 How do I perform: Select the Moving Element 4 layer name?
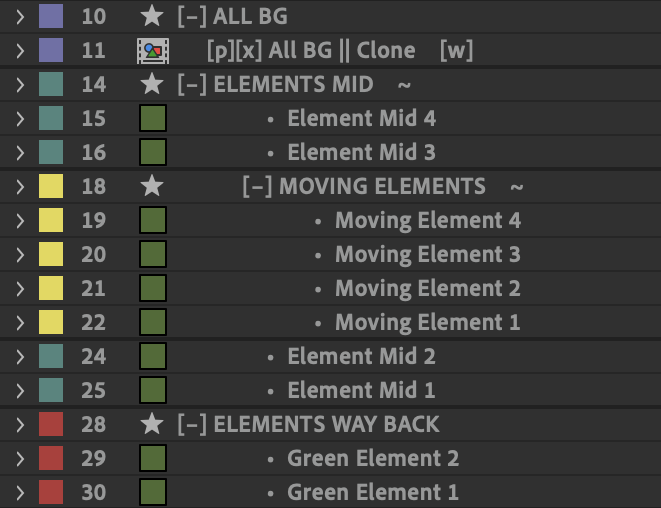click(x=427, y=220)
